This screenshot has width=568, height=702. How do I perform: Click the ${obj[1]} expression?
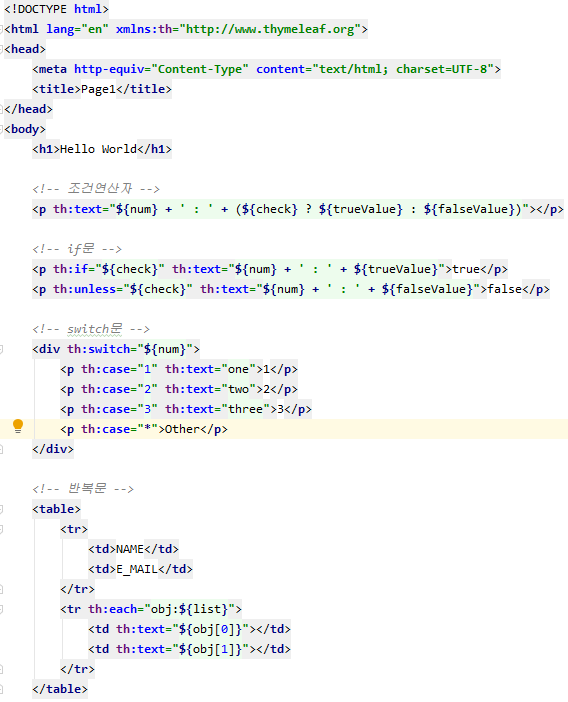[210, 649]
